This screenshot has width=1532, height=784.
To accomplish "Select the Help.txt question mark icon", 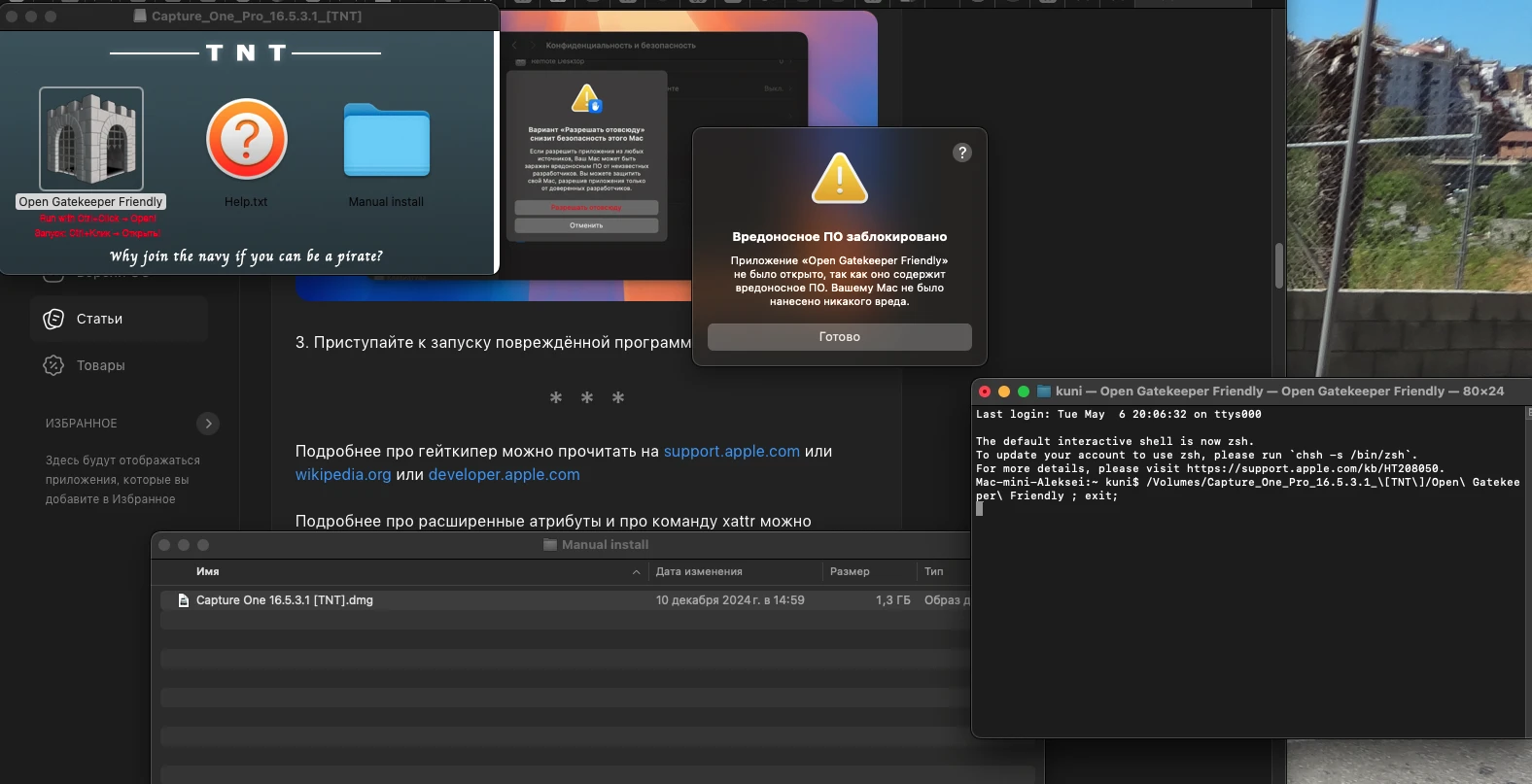I will (x=247, y=139).
